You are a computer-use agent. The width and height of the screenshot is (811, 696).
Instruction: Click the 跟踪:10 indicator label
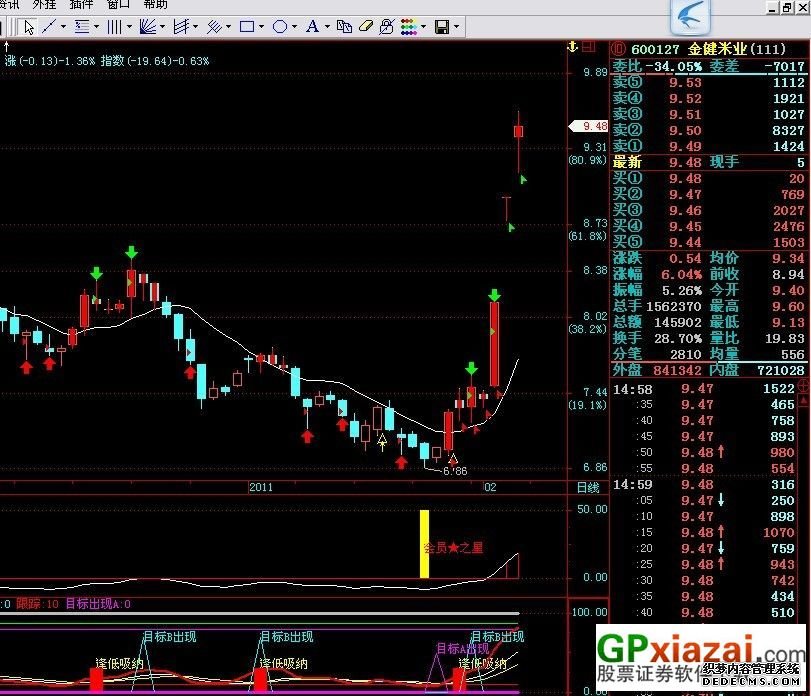click(37, 603)
